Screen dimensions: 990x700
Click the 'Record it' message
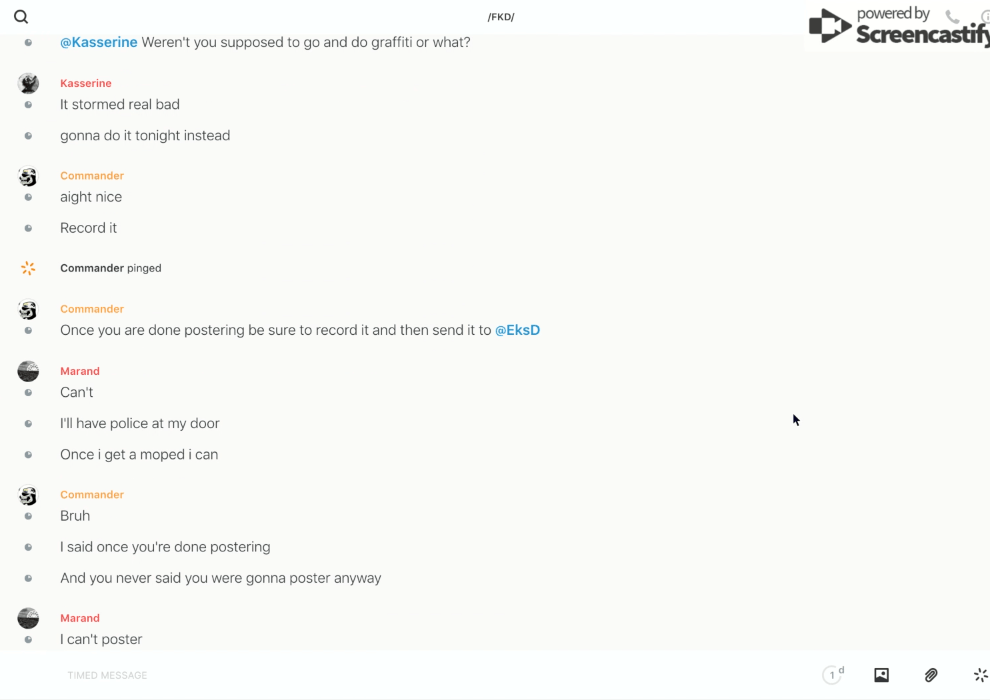click(x=89, y=228)
